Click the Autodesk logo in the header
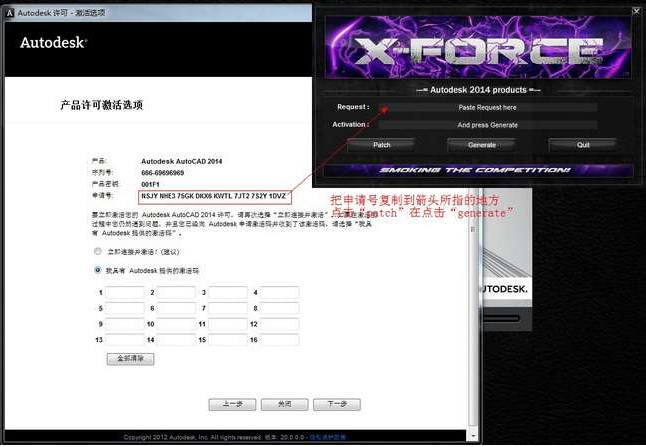 click(x=52, y=43)
